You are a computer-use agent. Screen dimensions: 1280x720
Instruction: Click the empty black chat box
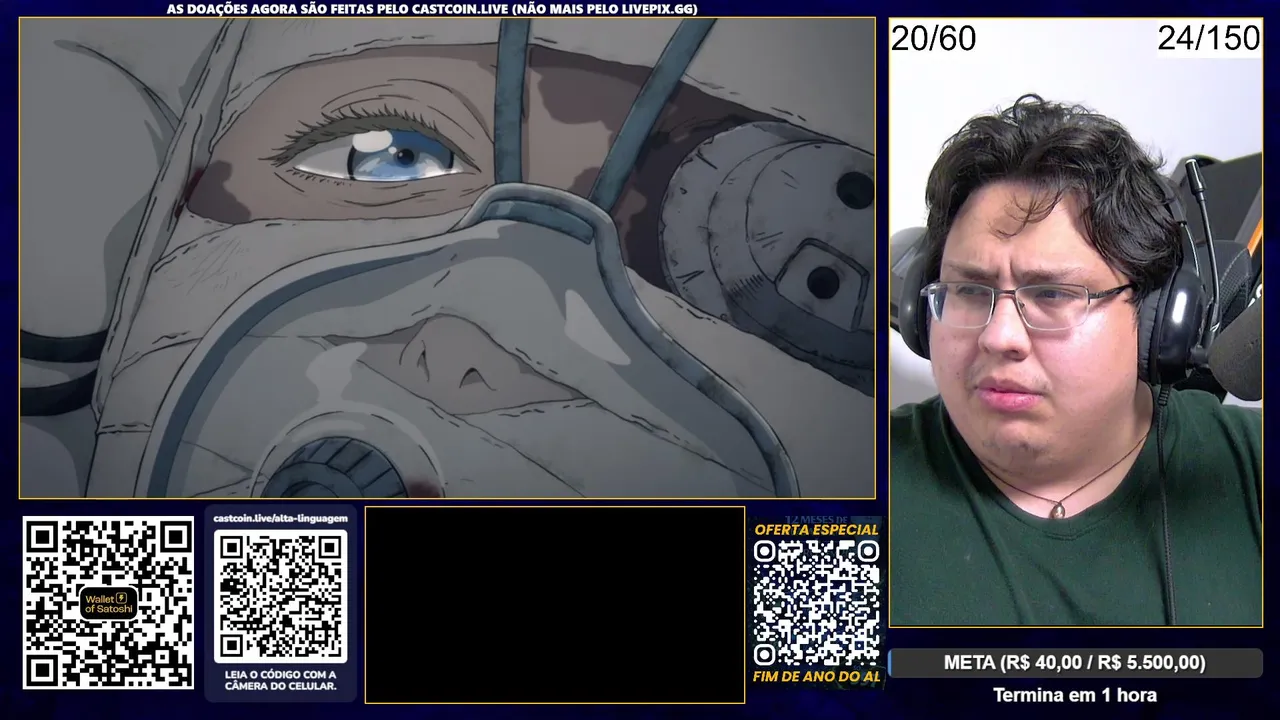[555, 605]
